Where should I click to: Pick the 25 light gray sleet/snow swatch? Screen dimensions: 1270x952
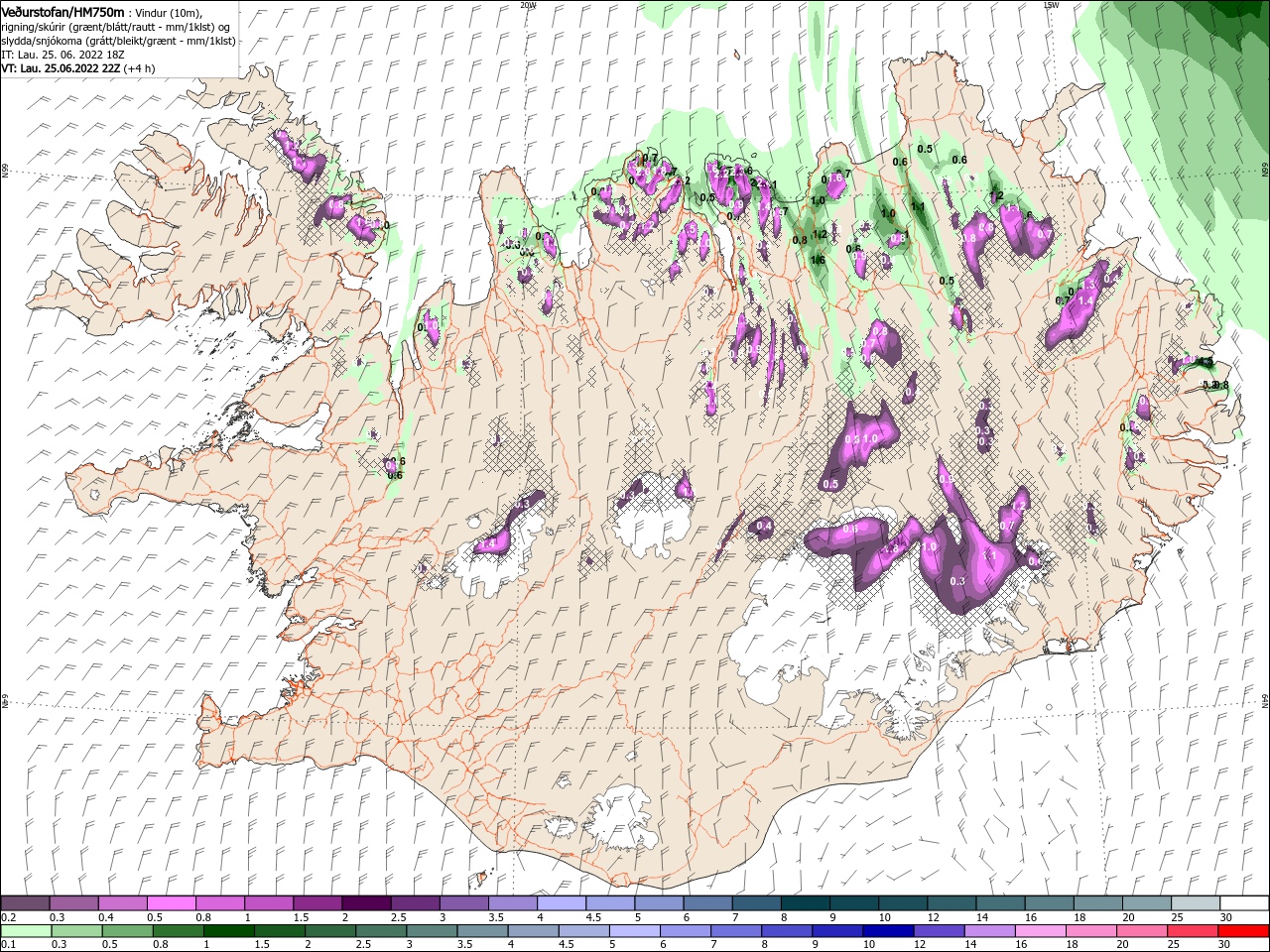tap(1197, 903)
